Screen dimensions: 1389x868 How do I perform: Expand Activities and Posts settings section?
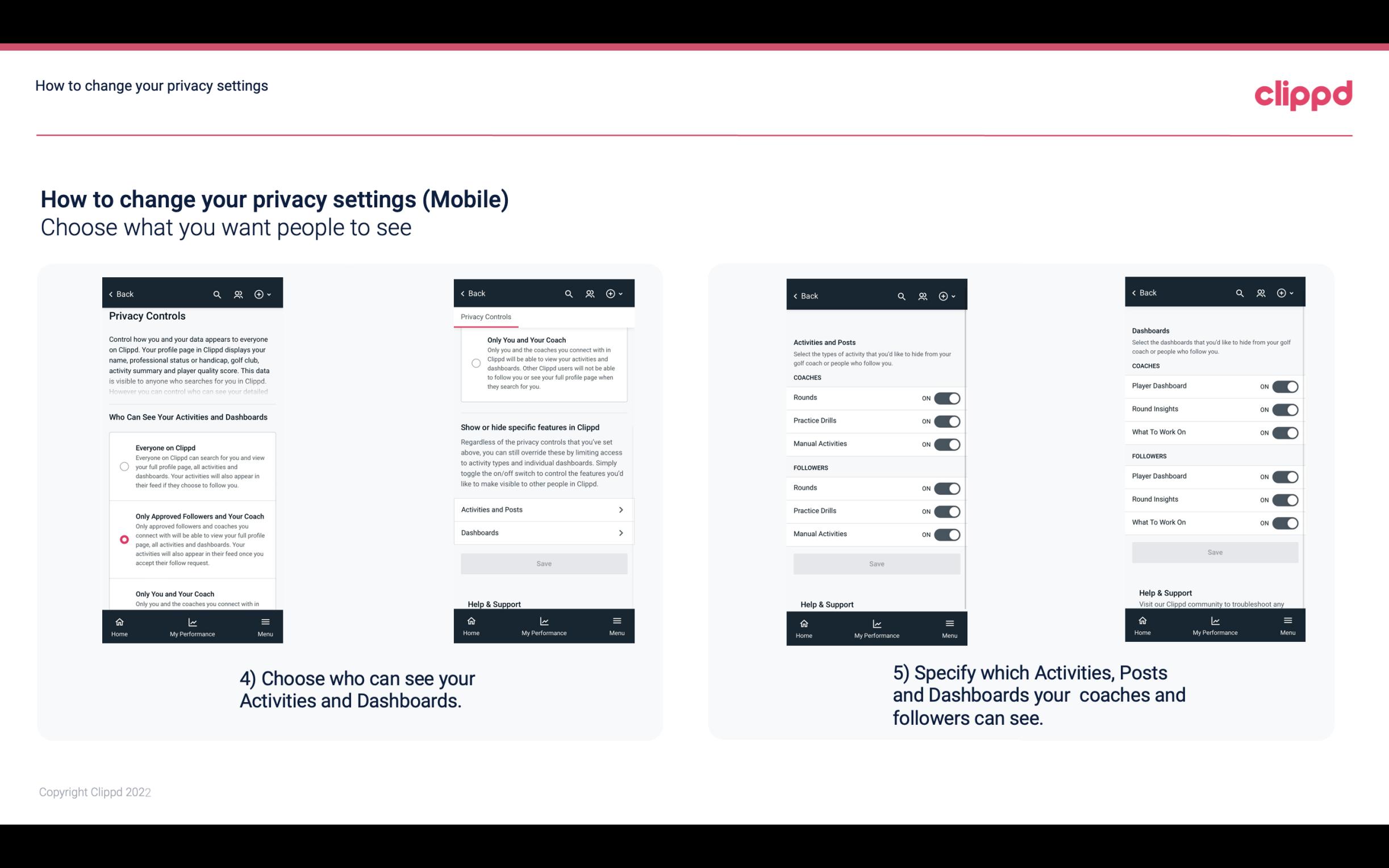[x=543, y=508]
